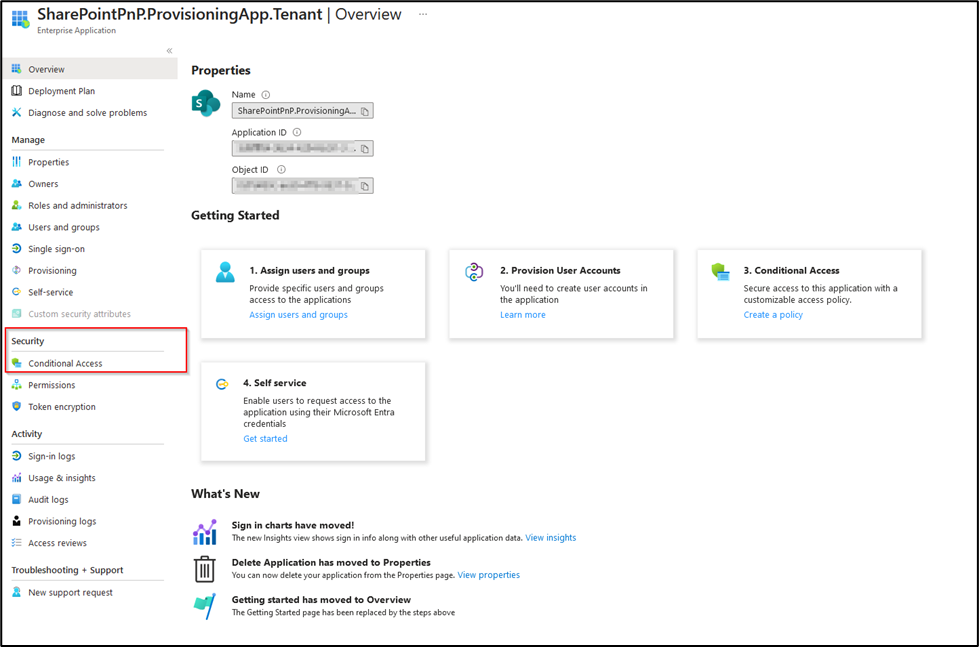Click View insights for sign-in charts
This screenshot has height=647, width=979.
[550, 537]
